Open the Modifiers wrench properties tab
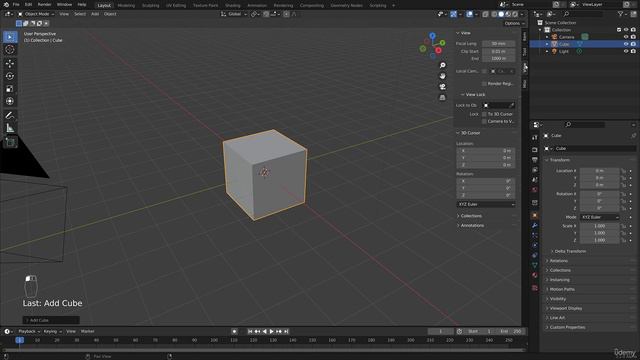 pyautogui.click(x=535, y=225)
